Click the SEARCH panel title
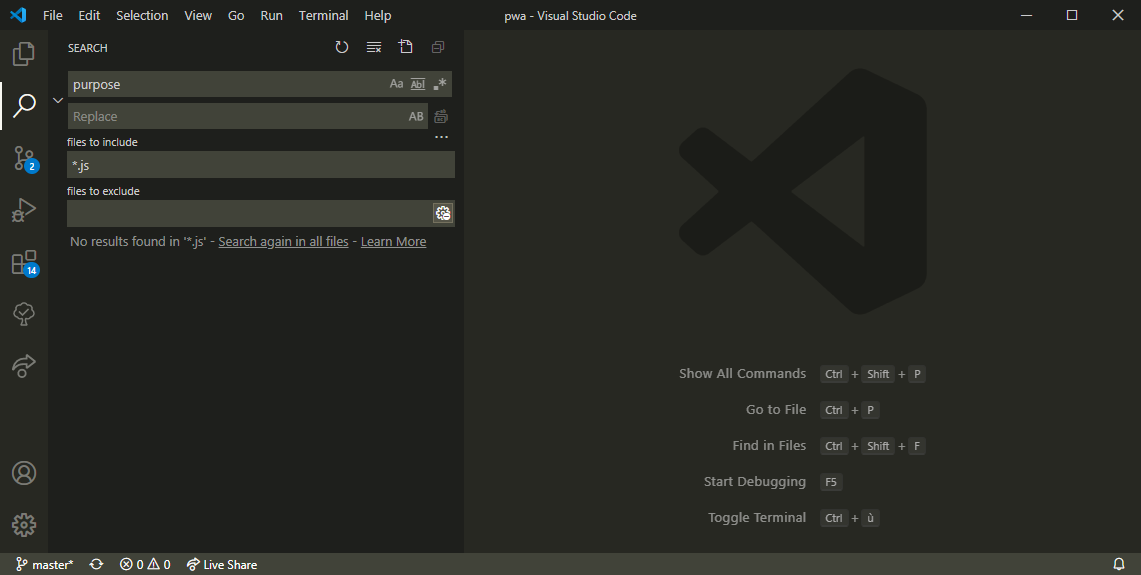The image size is (1141, 575). 87,48
